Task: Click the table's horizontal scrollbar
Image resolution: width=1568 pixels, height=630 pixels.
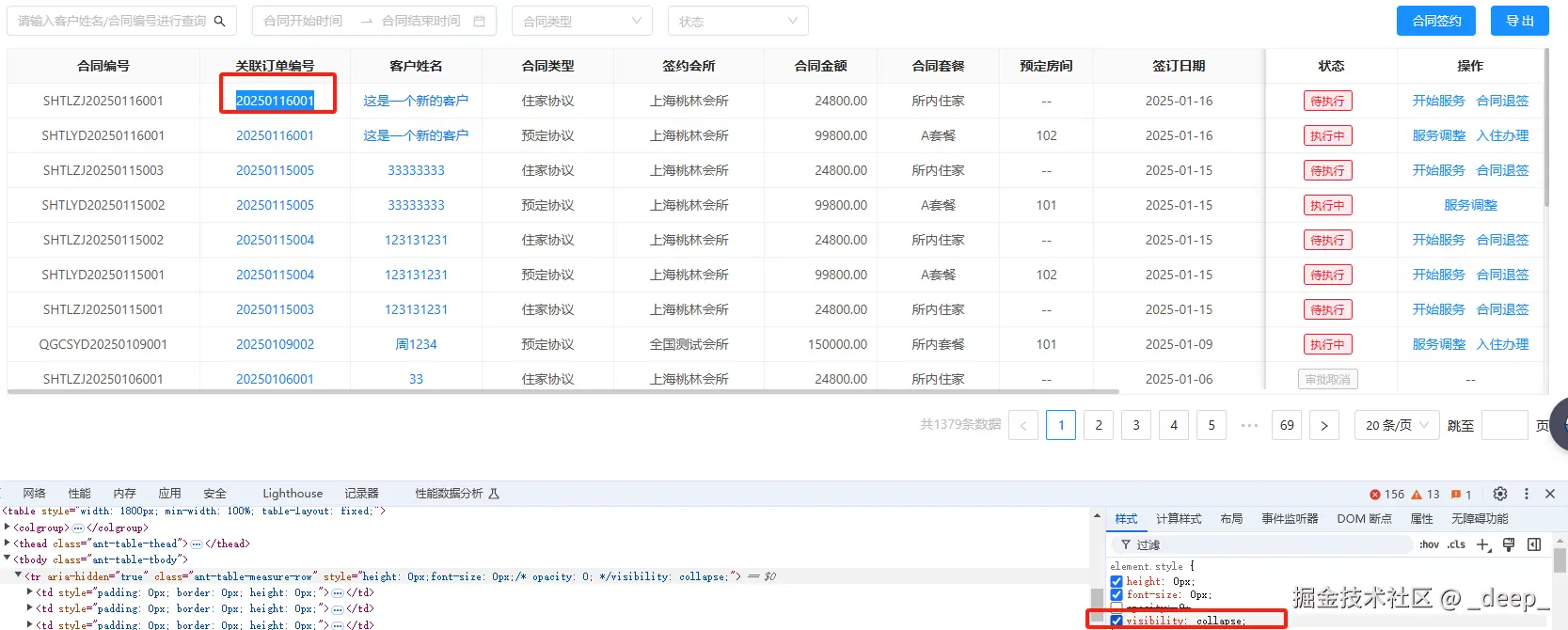Action: click(x=562, y=391)
